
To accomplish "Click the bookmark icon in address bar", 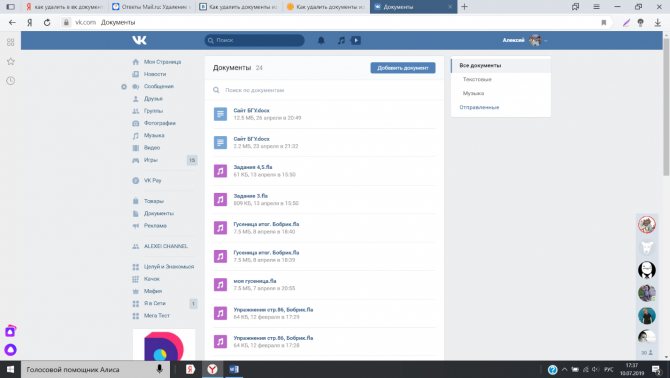I will pyautogui.click(x=604, y=23).
